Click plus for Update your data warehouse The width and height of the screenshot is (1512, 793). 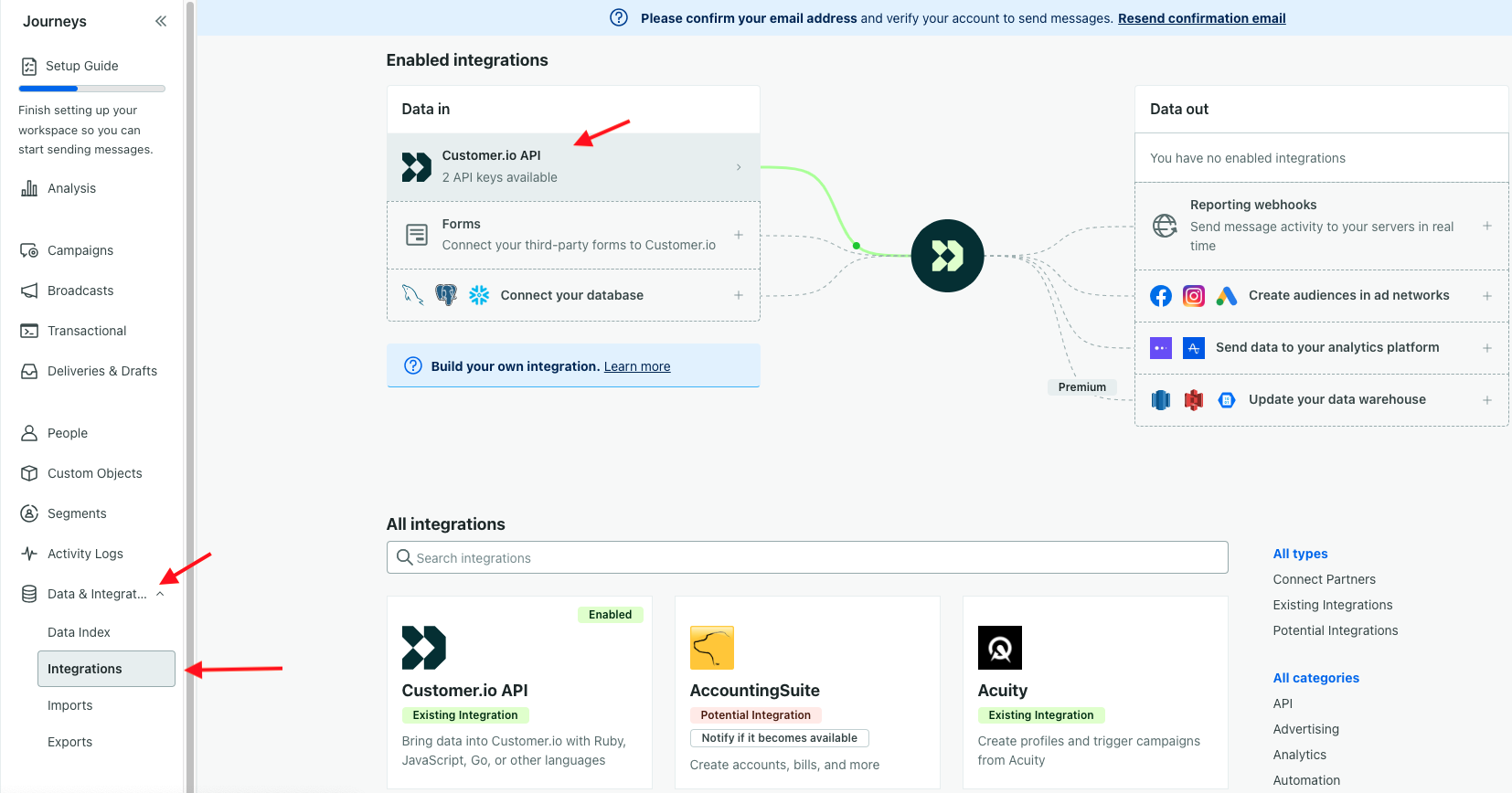tap(1487, 400)
